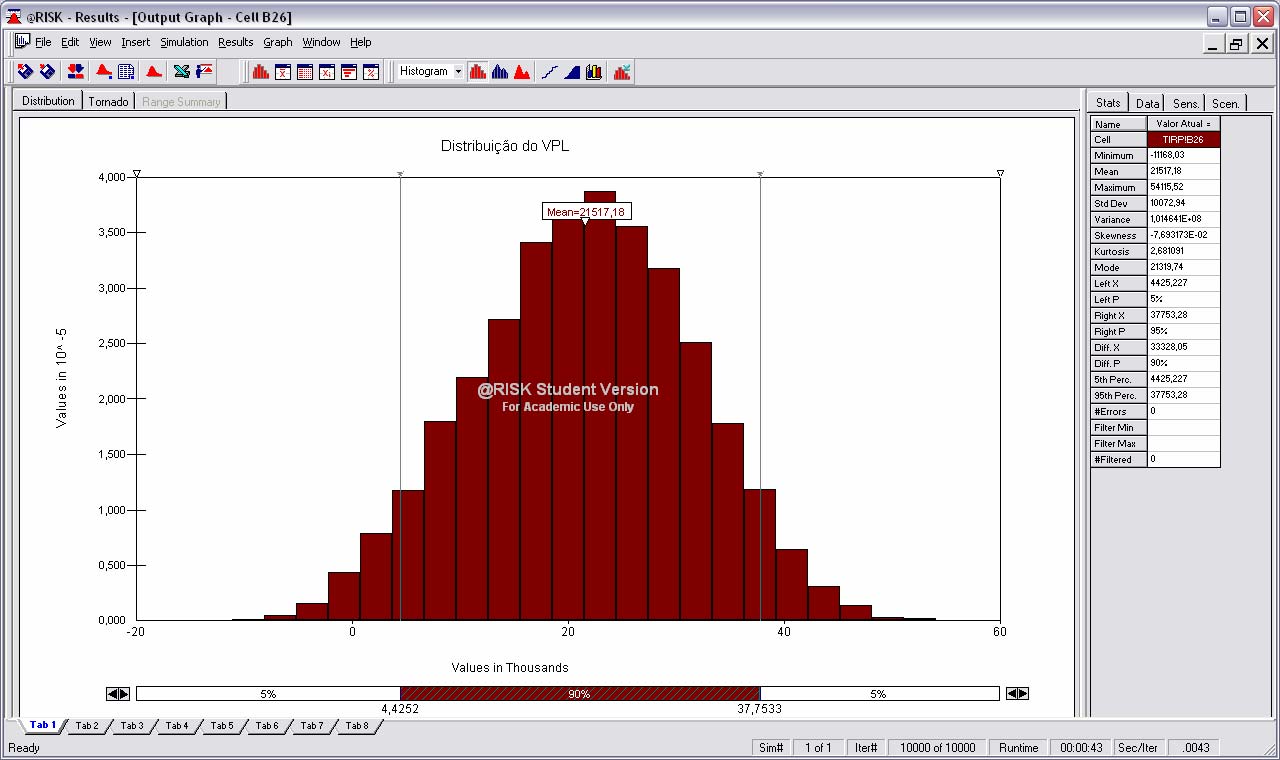Viewport: 1280px width, 760px height.
Task: Open the Insert menu
Action: point(136,42)
